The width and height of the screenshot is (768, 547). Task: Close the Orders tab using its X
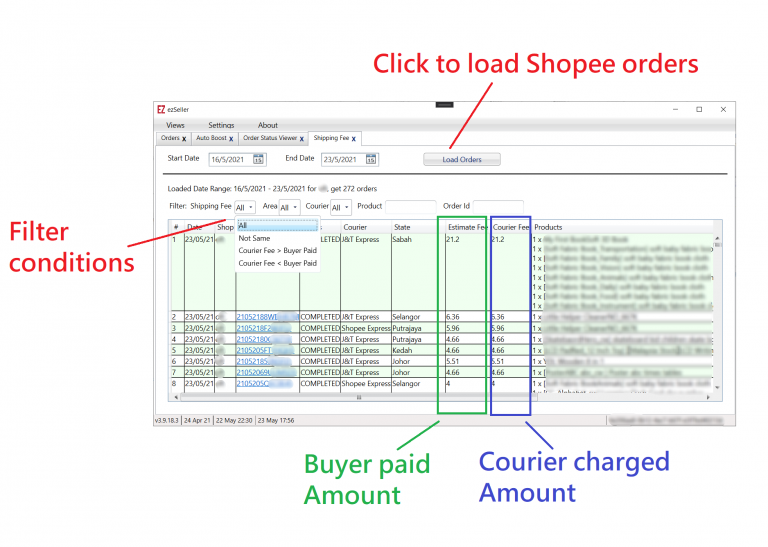click(184, 139)
